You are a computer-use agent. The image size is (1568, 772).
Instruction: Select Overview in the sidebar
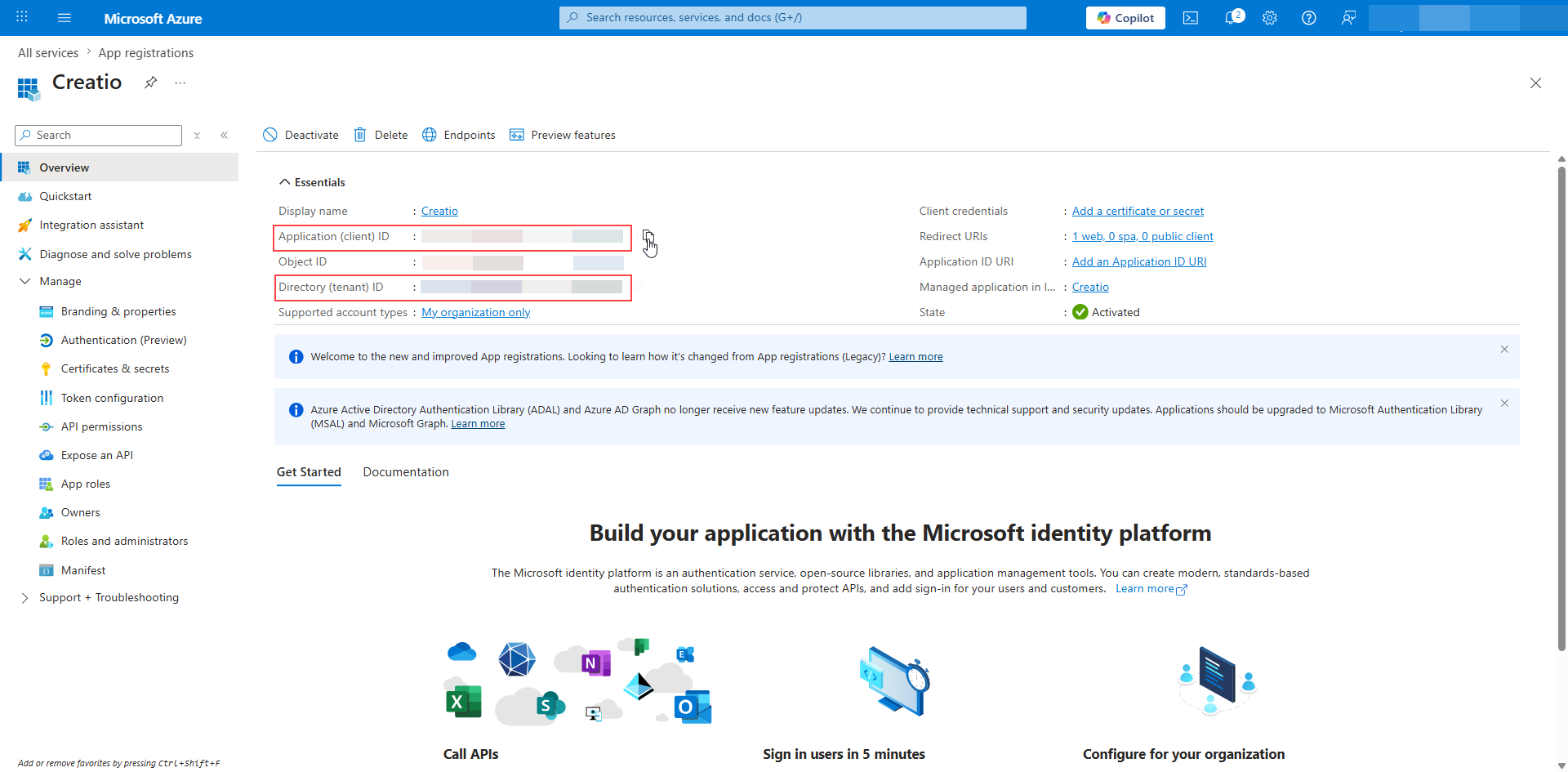(x=119, y=167)
